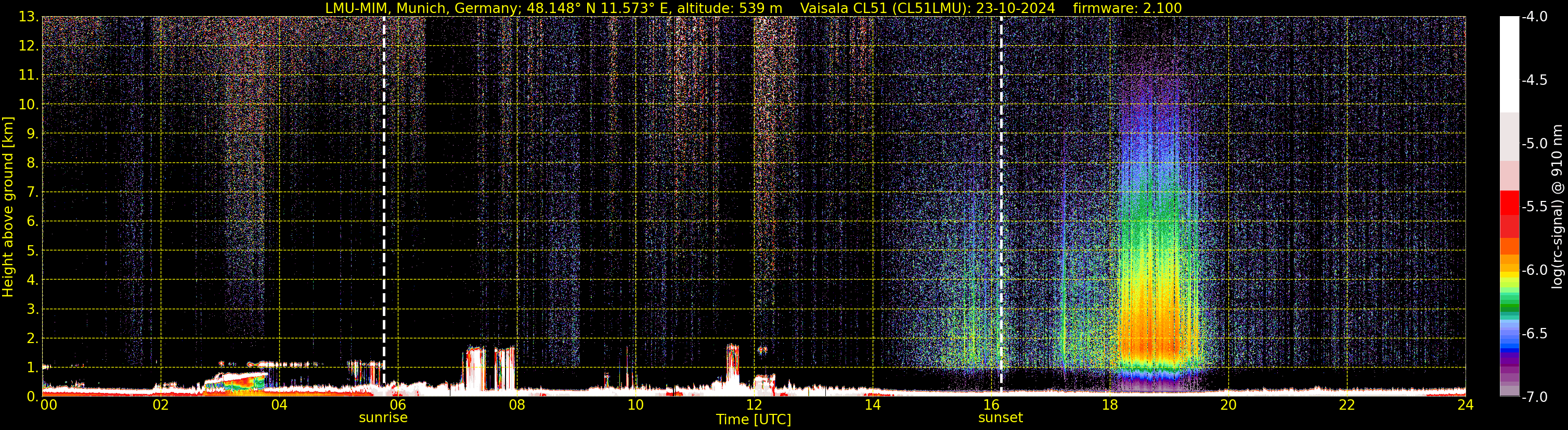Click the '9.' height axis tick label

pos(33,134)
